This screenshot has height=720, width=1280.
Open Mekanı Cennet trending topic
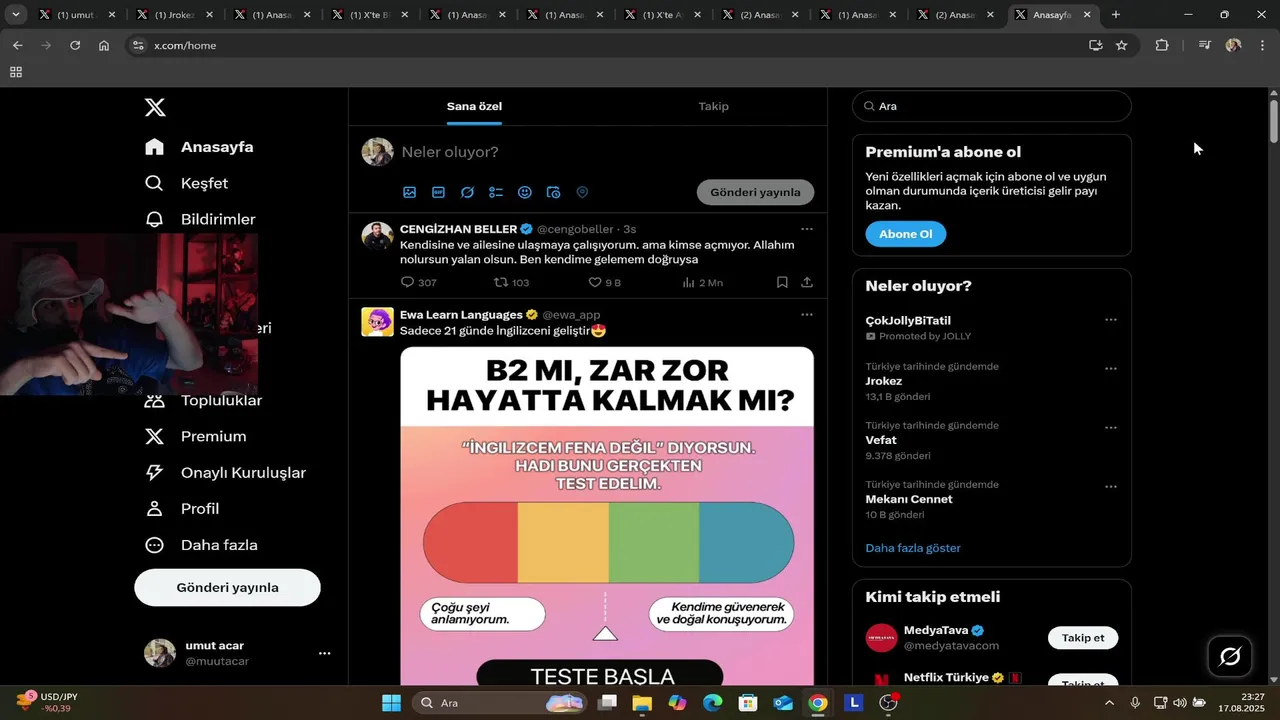[908, 499]
